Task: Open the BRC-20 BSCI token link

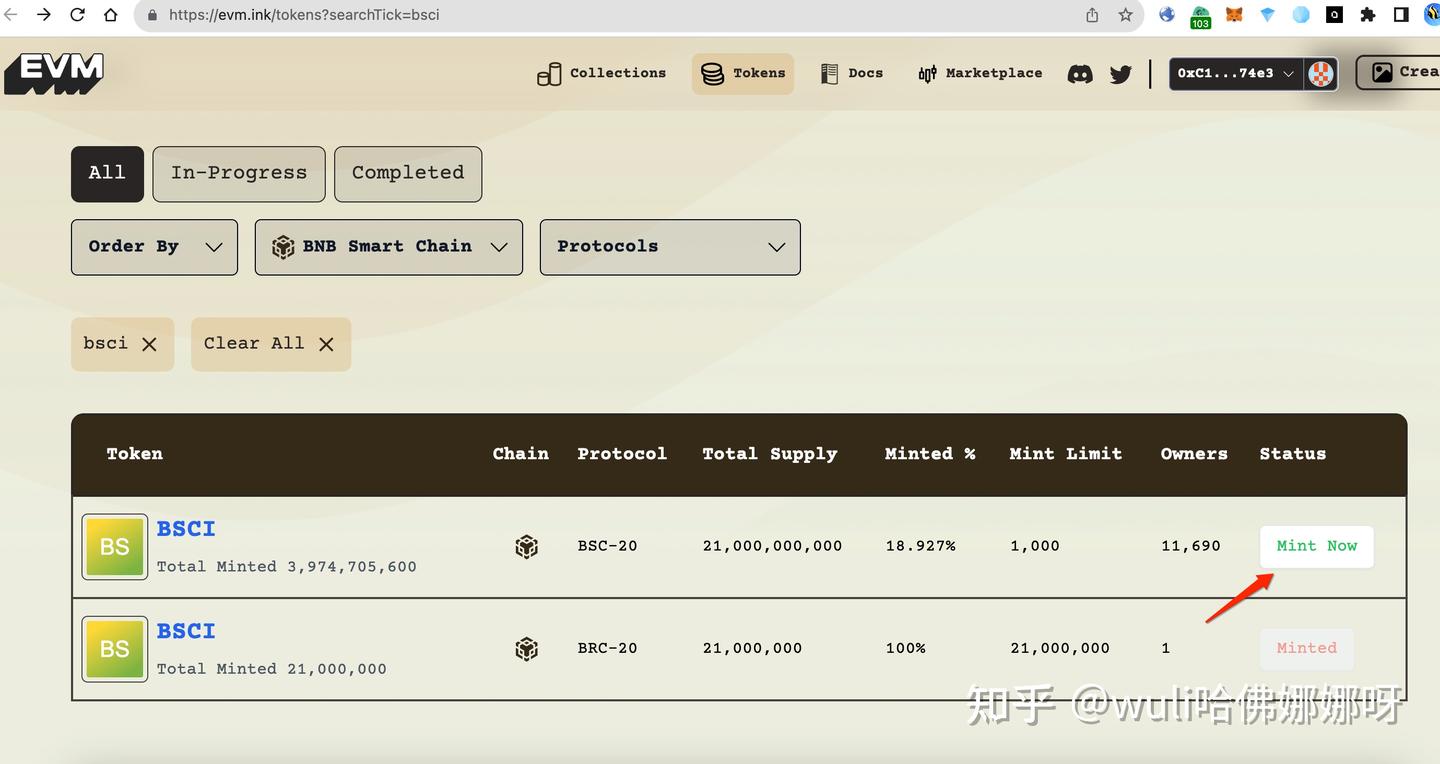Action: [186, 631]
